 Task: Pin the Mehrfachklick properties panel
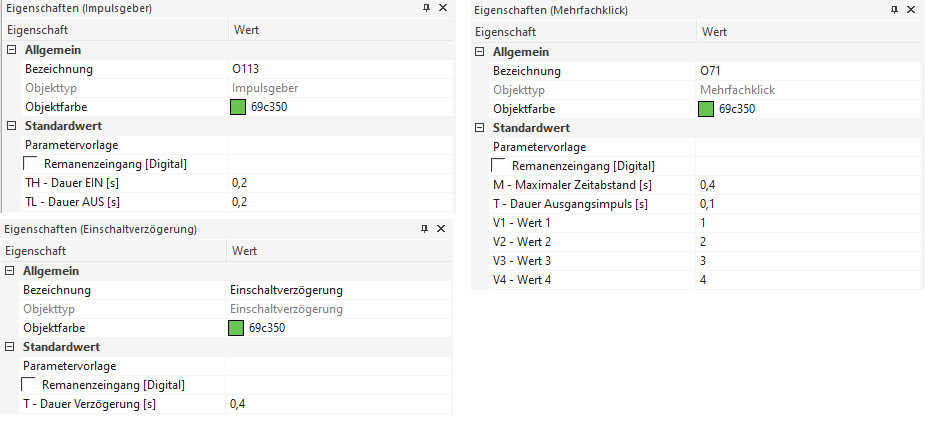[x=895, y=10]
